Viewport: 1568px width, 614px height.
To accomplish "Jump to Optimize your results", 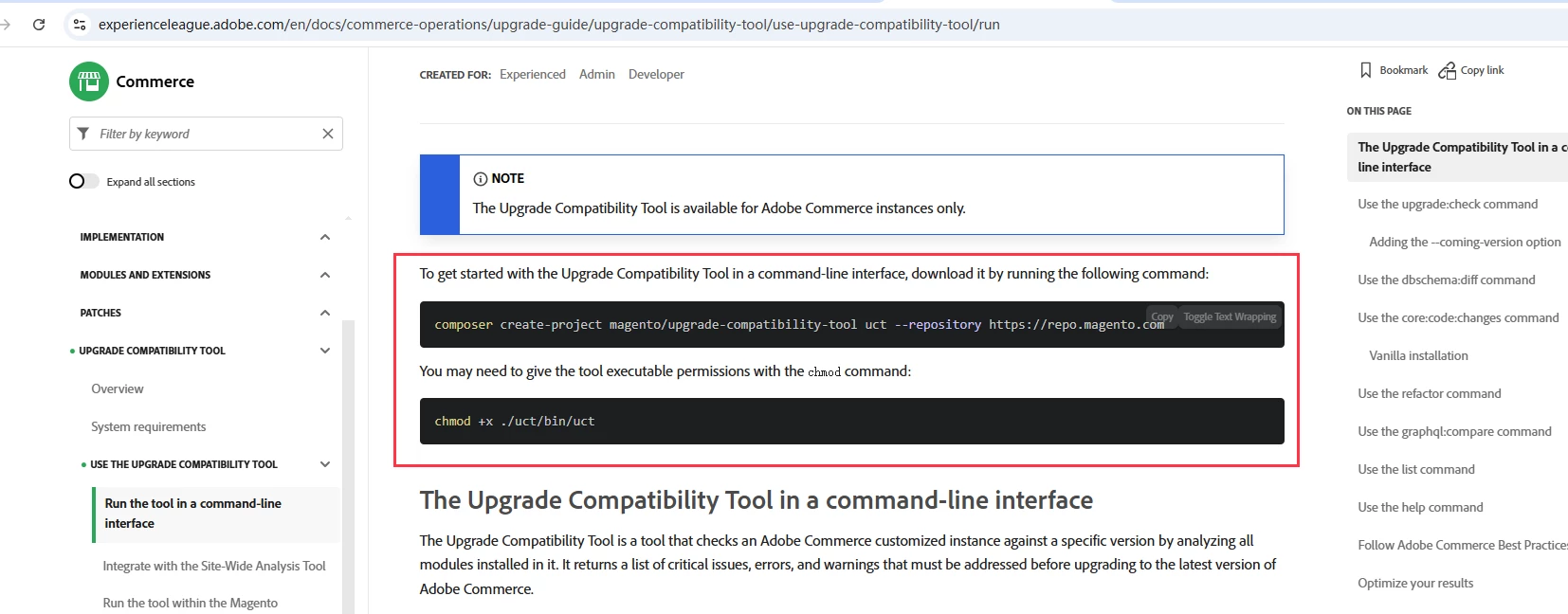I will (x=1415, y=583).
